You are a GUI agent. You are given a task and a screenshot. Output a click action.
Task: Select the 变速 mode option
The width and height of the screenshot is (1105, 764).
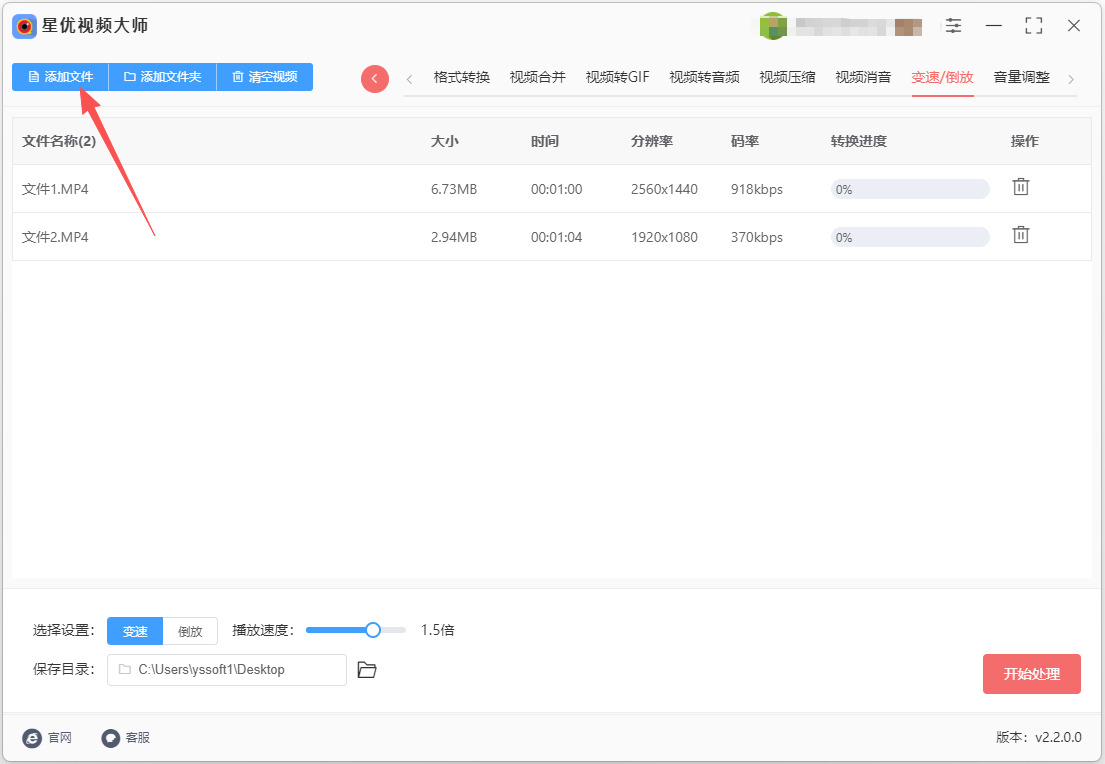tap(135, 631)
